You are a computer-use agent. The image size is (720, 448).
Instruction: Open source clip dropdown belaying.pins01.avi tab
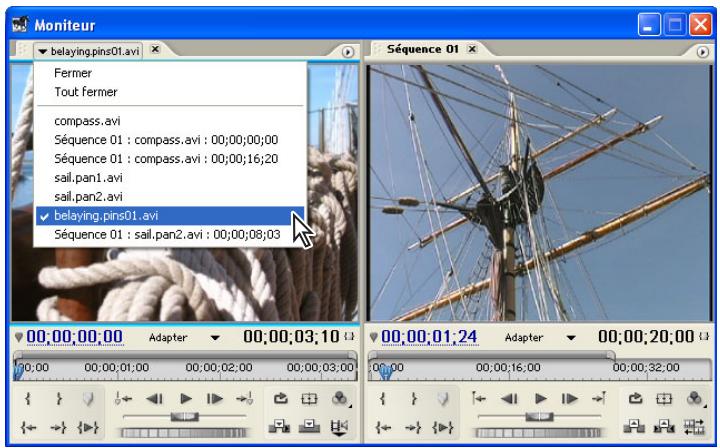[88, 51]
